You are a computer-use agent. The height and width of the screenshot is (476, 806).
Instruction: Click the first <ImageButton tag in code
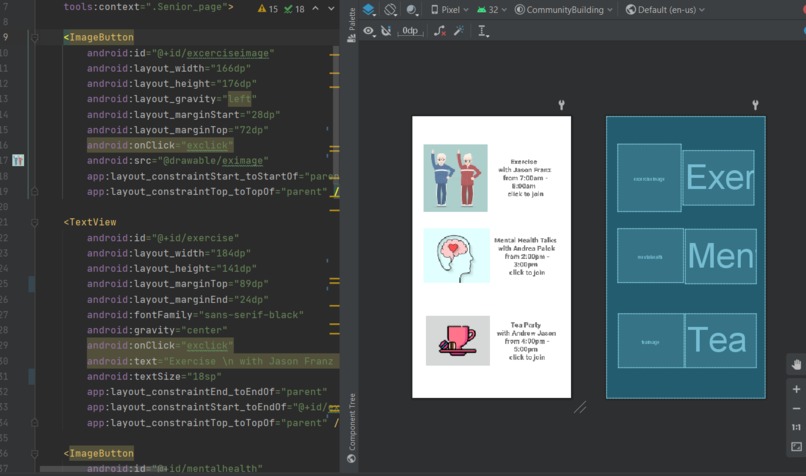[99, 37]
